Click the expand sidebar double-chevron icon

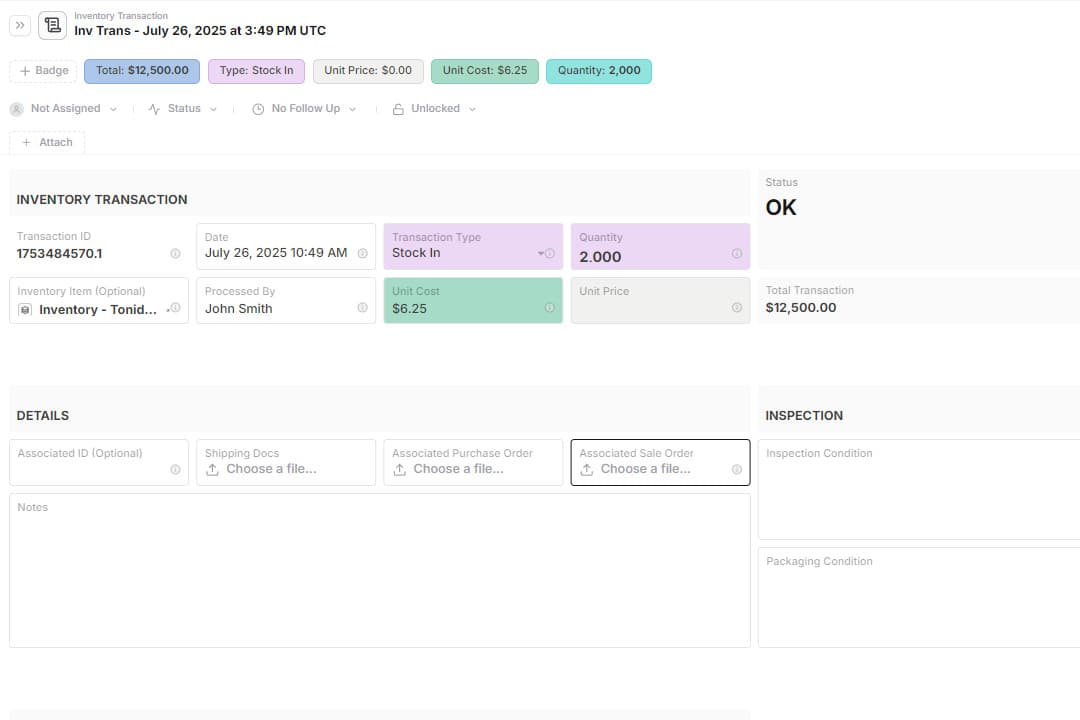(21, 25)
